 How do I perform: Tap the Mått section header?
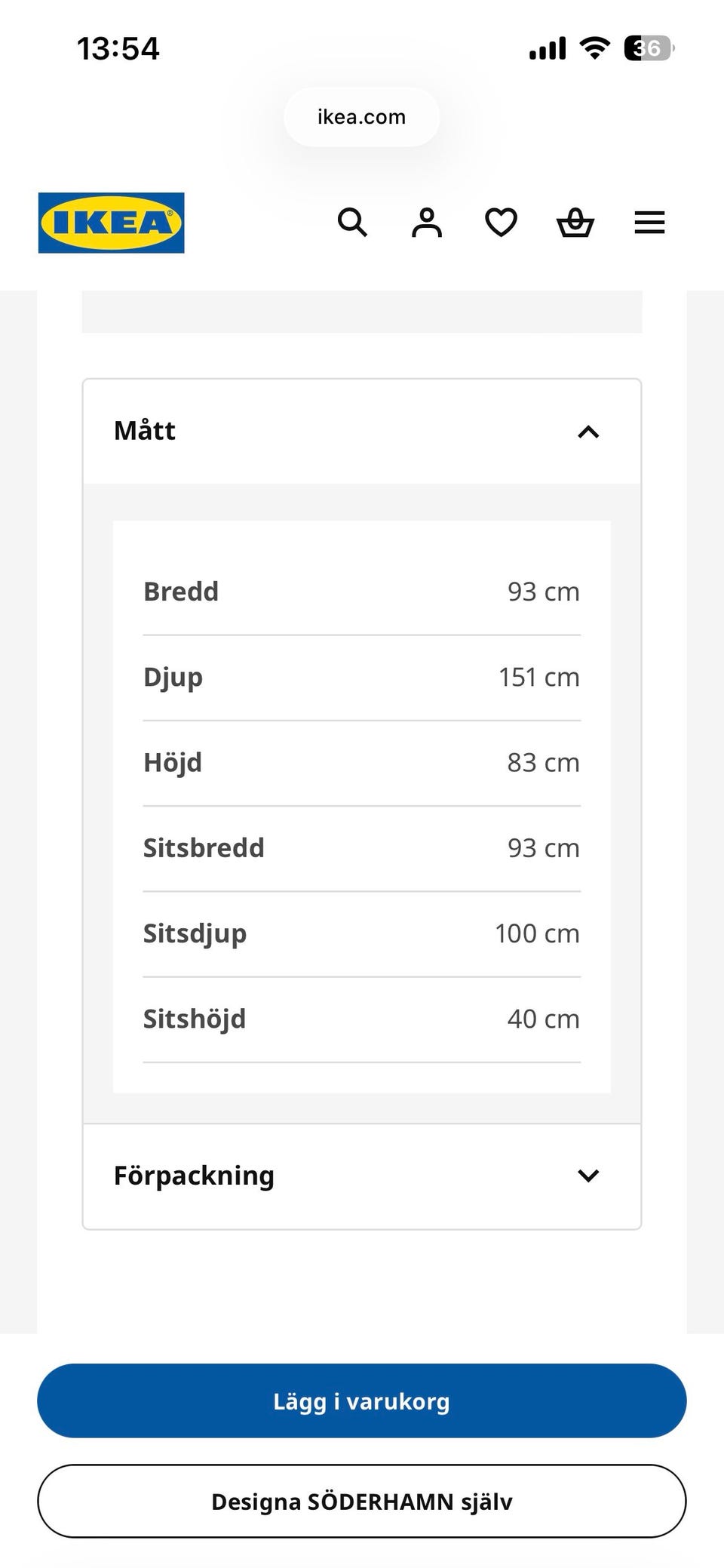362,432
